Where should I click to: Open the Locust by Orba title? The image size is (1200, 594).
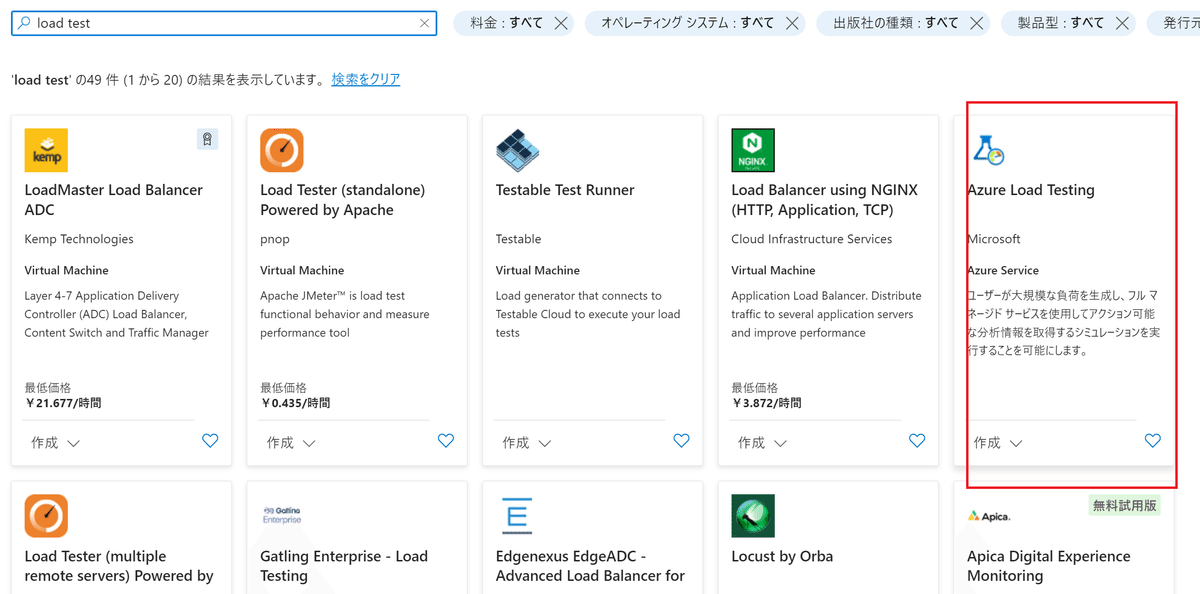coord(782,556)
